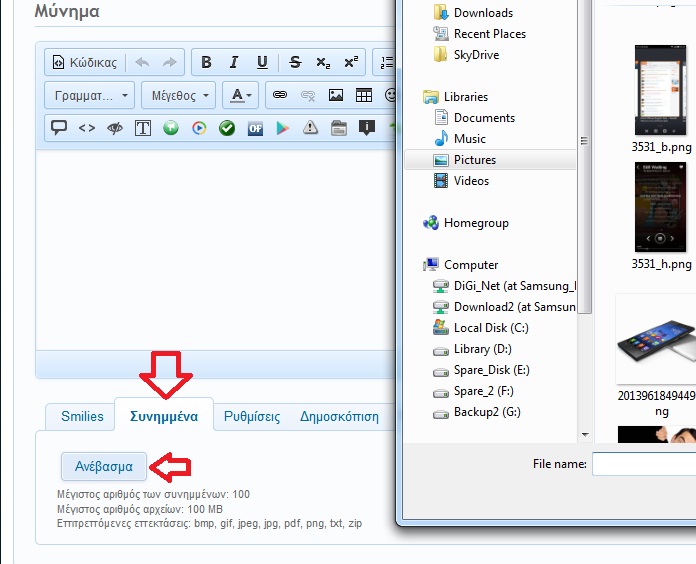696x564 pixels.
Task: Toggle underline formatting
Action: (262, 62)
